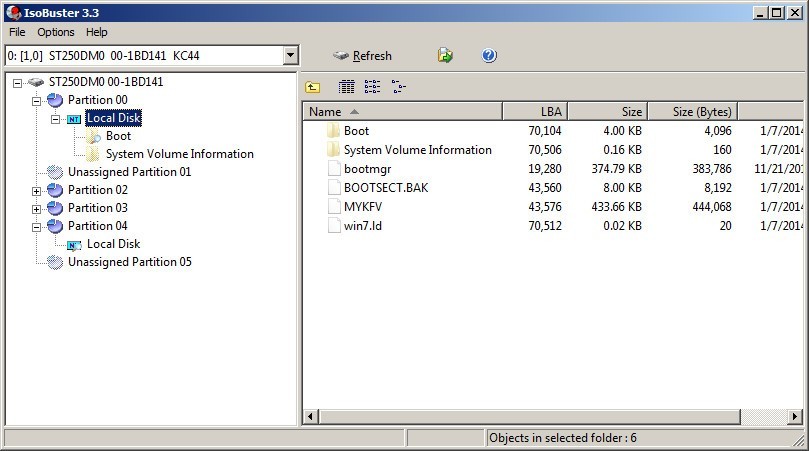
Task: Click the Partition 02 pie icon
Action: [55, 190]
